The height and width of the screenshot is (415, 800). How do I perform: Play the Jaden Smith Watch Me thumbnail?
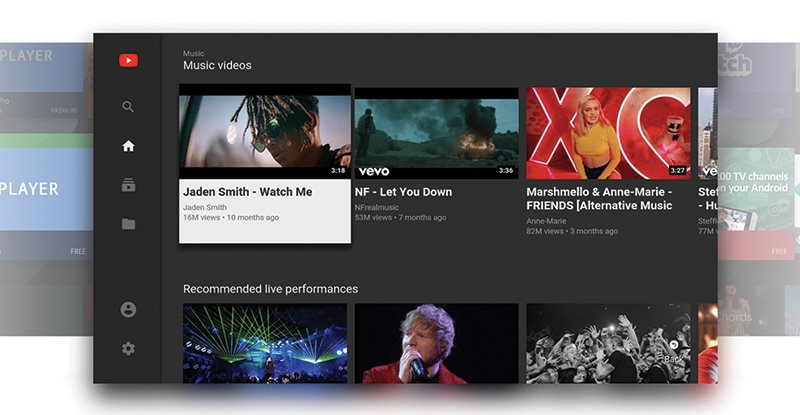click(265, 132)
